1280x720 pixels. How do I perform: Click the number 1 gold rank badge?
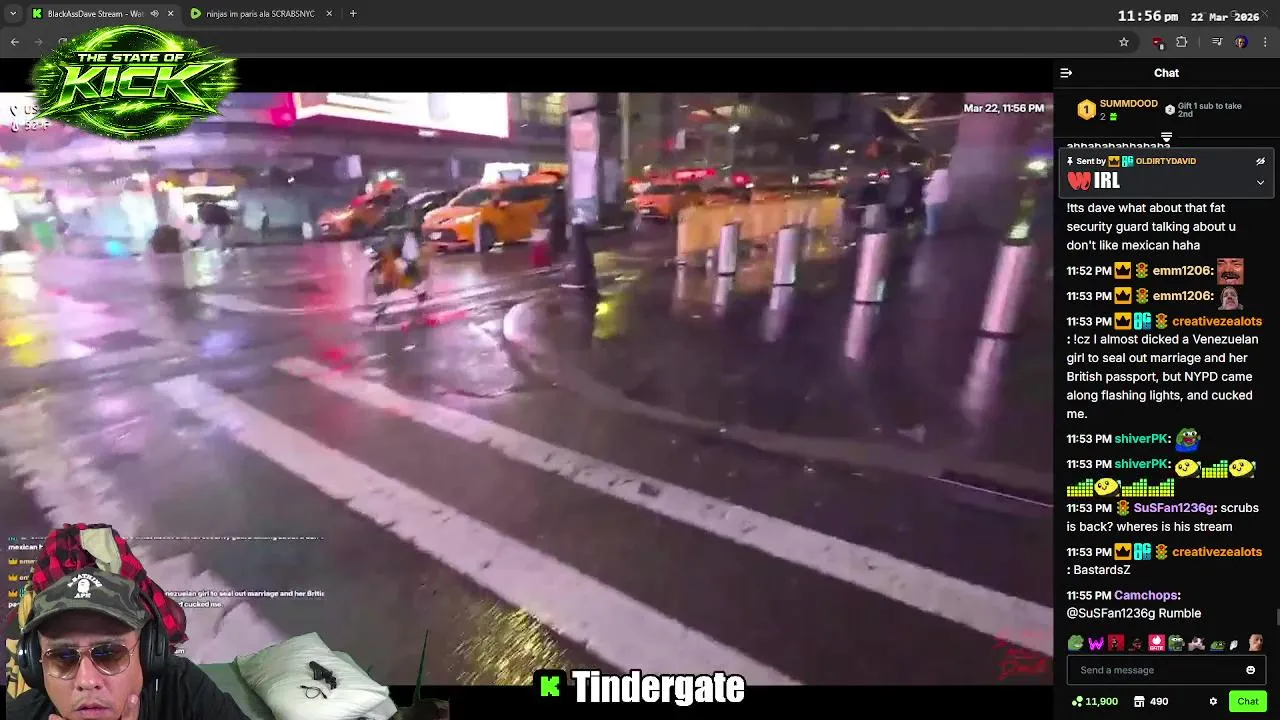click(1086, 110)
